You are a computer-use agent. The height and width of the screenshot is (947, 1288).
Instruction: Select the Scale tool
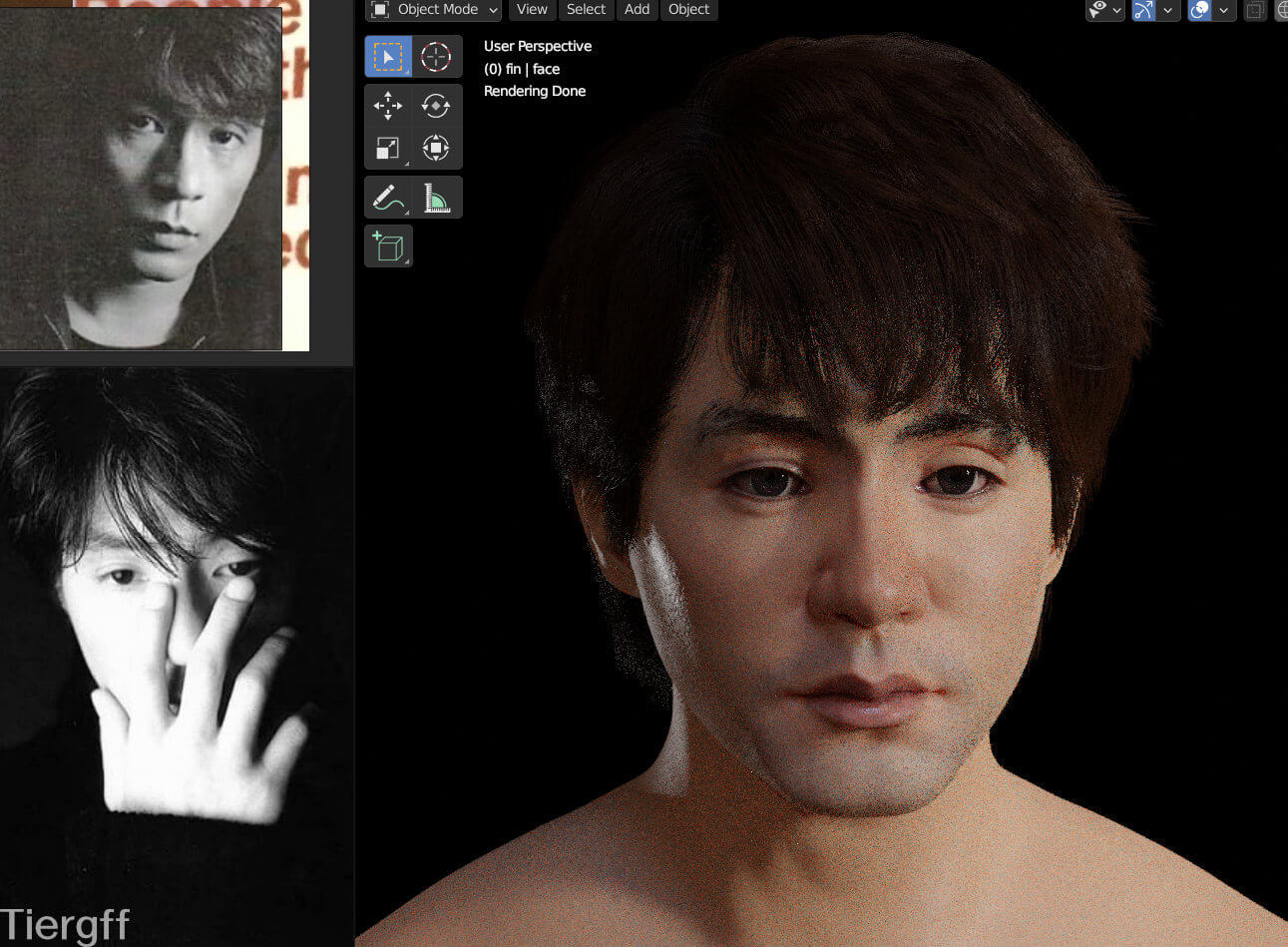pyautogui.click(x=388, y=149)
